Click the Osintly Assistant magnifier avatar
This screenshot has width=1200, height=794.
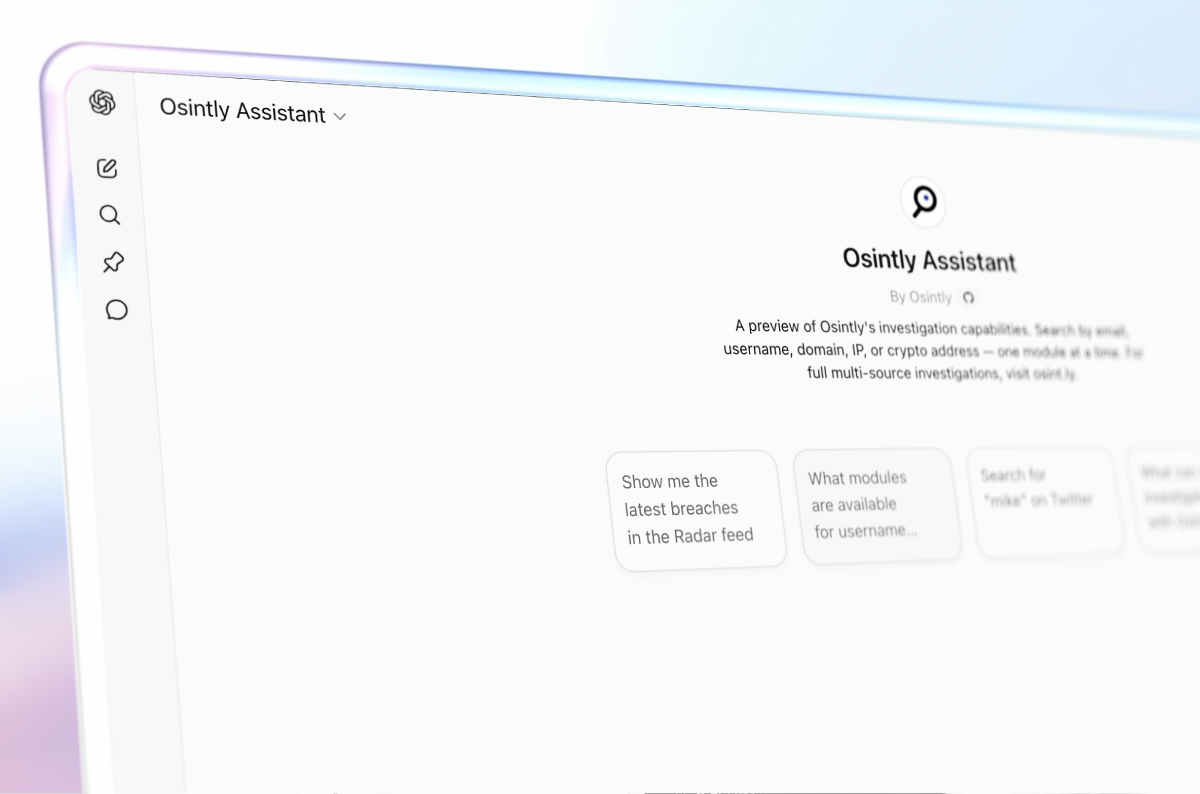click(924, 201)
